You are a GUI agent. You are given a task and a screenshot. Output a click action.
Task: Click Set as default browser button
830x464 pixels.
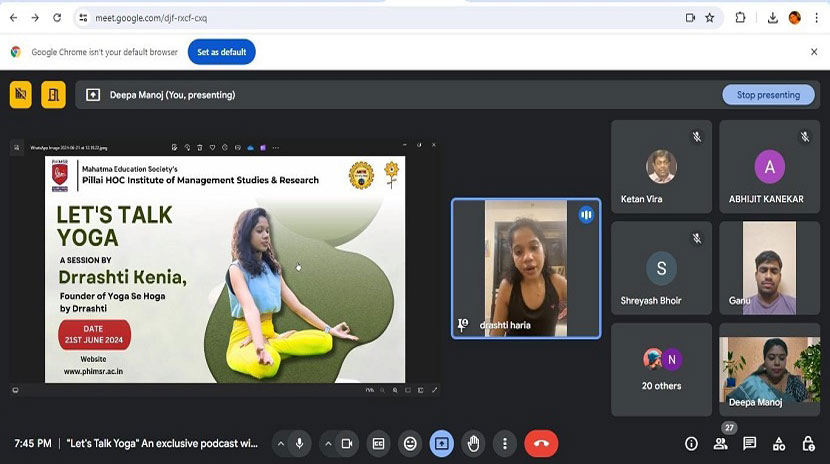(221, 52)
